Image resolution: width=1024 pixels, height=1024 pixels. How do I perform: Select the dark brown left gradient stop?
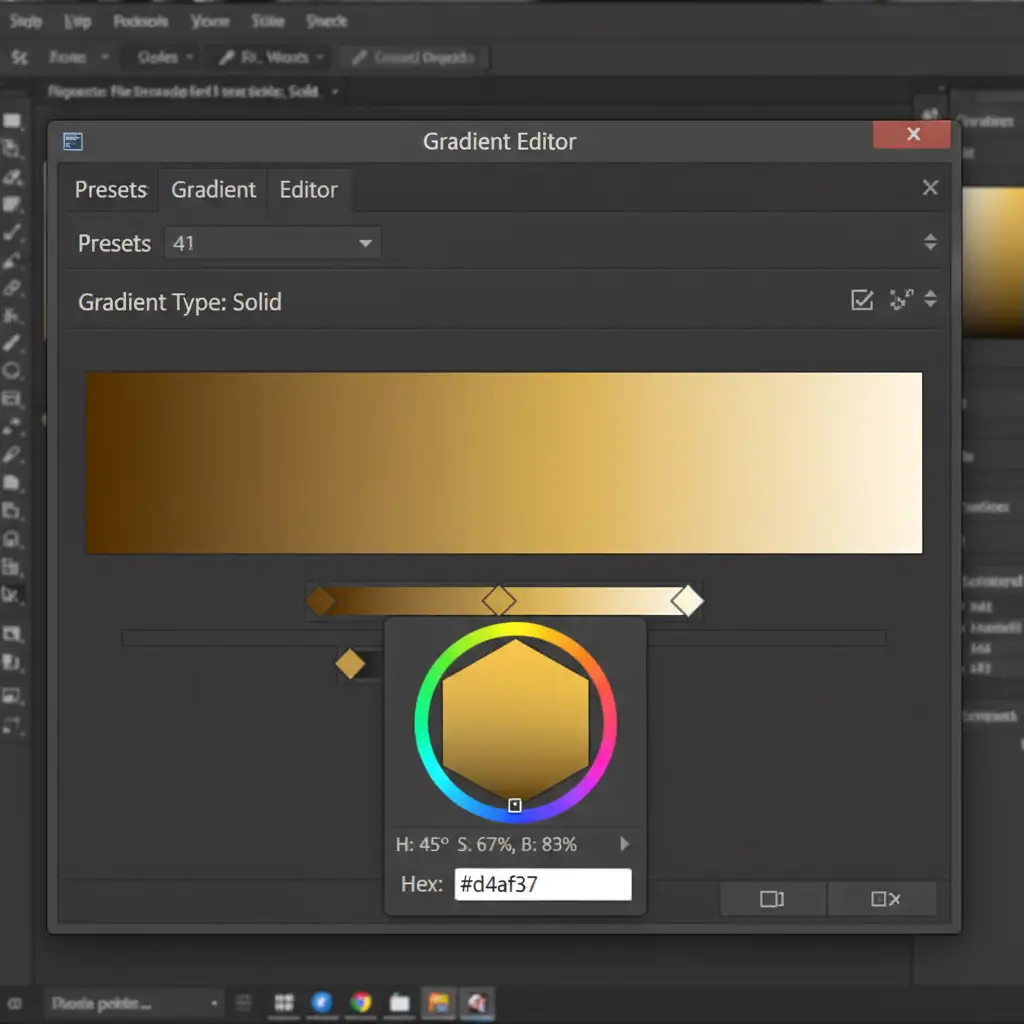(320, 601)
